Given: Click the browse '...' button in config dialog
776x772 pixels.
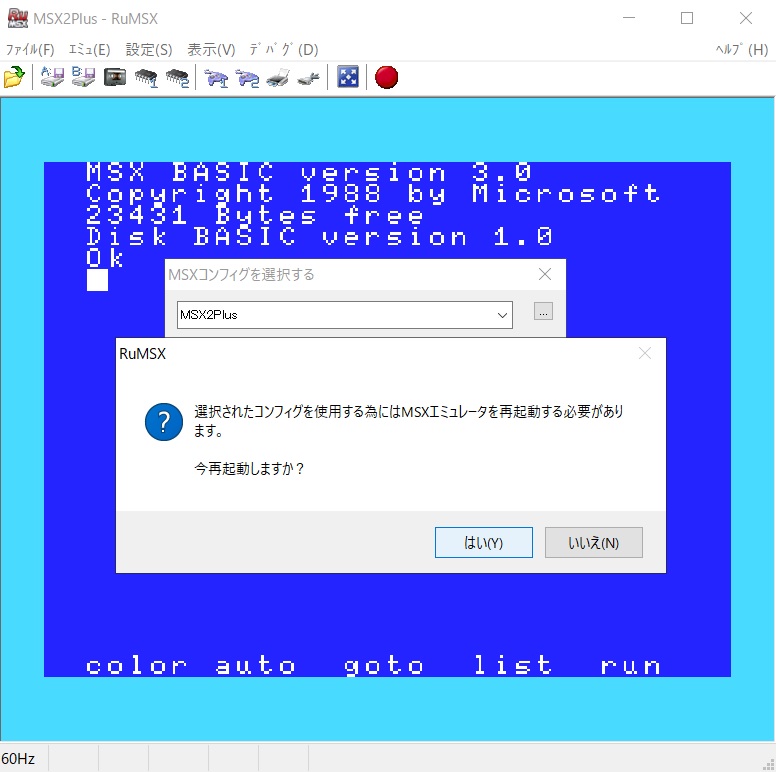Looking at the screenshot, I should (543, 311).
